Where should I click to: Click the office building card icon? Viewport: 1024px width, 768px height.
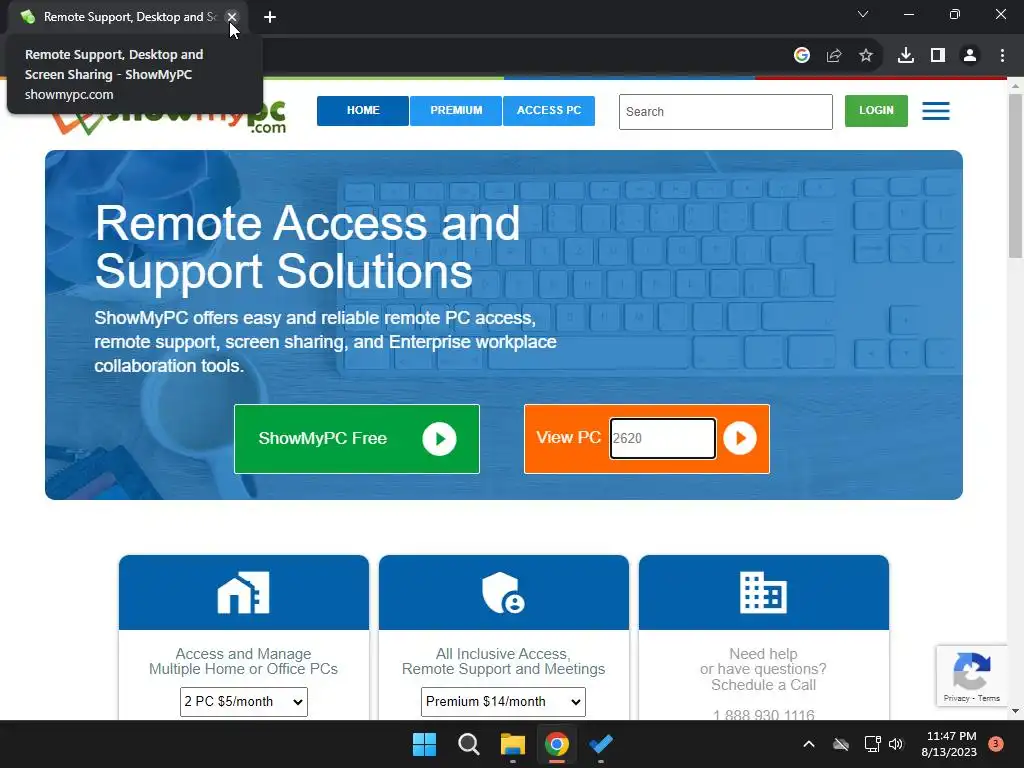(x=763, y=592)
